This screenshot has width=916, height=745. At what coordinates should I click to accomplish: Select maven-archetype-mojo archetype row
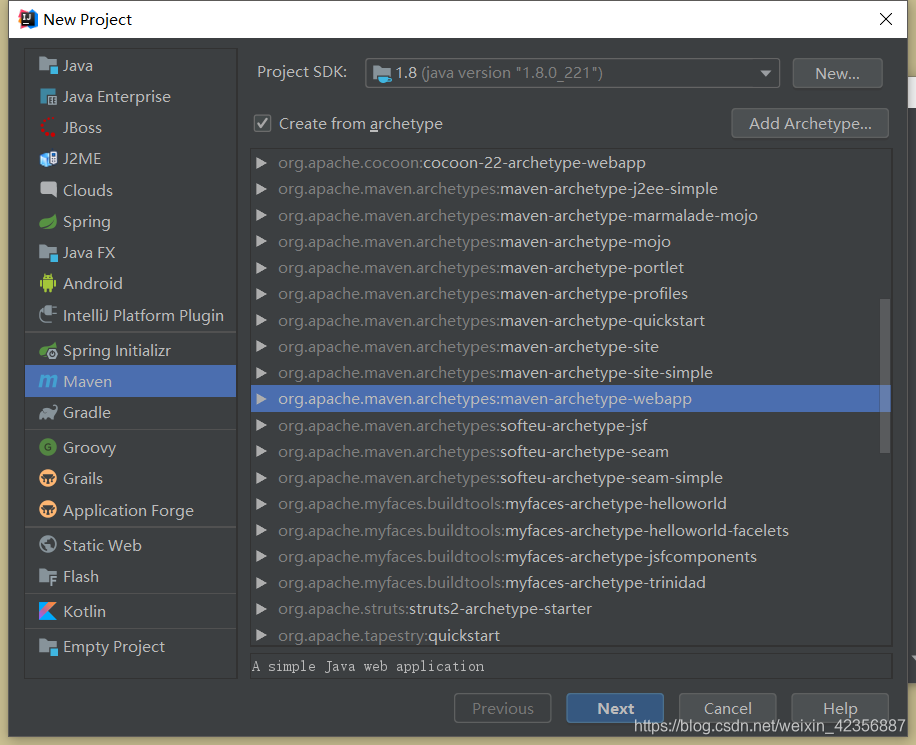click(x=571, y=241)
